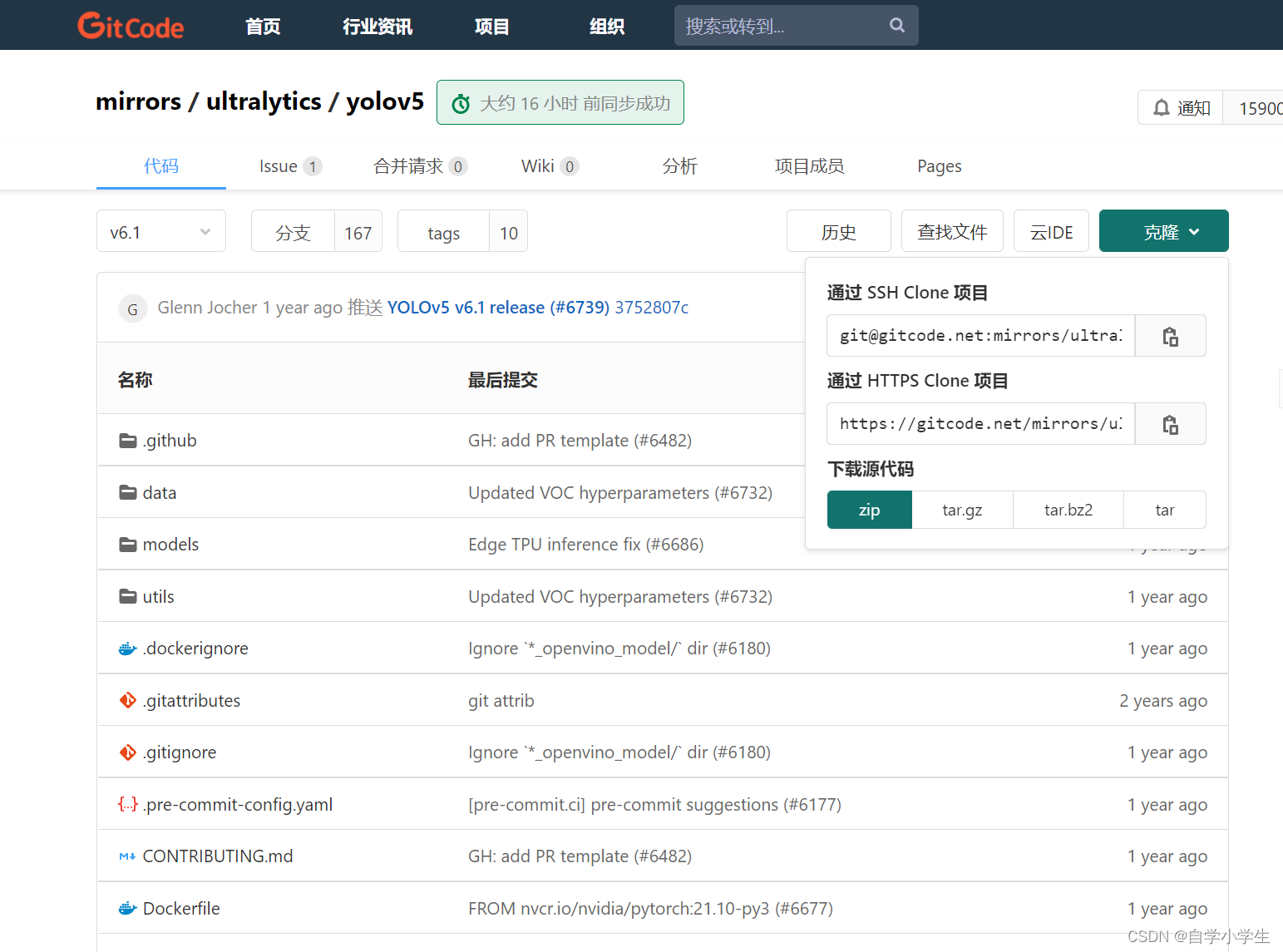Open the Dockerfile file
Screen dimensions: 1283x952
coord(181,909)
